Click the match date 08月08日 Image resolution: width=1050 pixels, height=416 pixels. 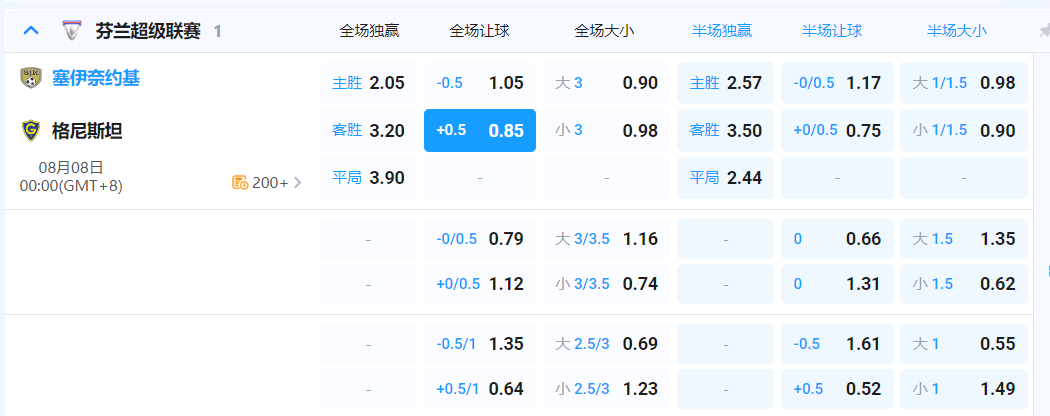pos(71,167)
